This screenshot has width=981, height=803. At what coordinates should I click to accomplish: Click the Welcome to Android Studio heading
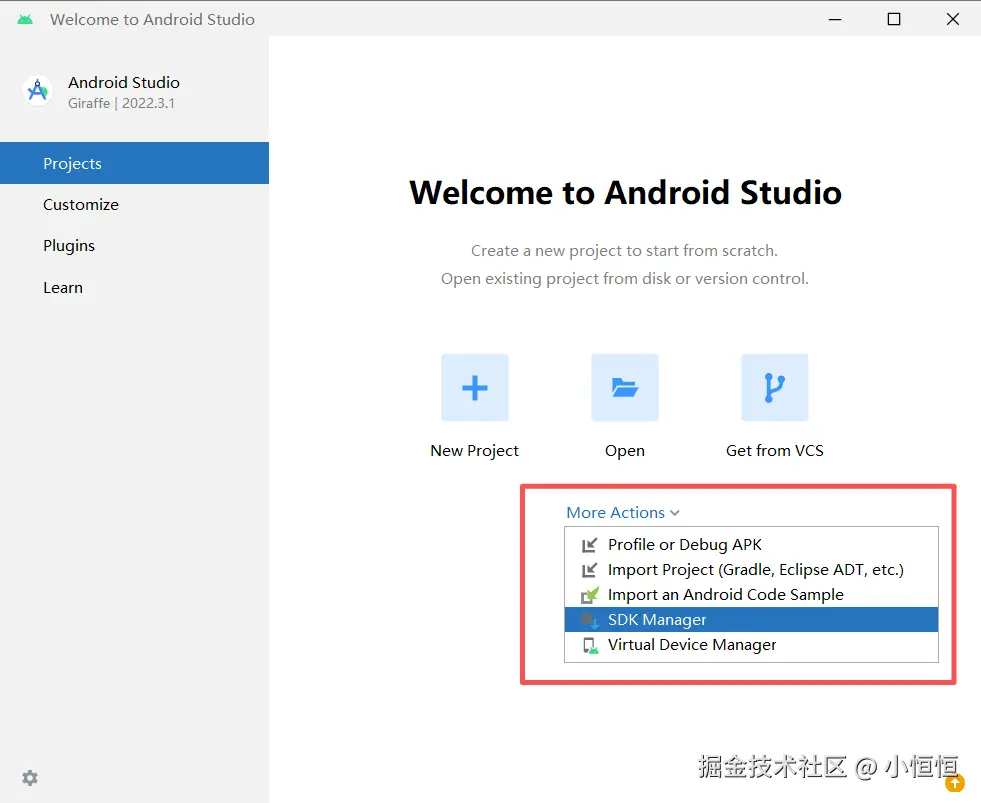coord(626,192)
